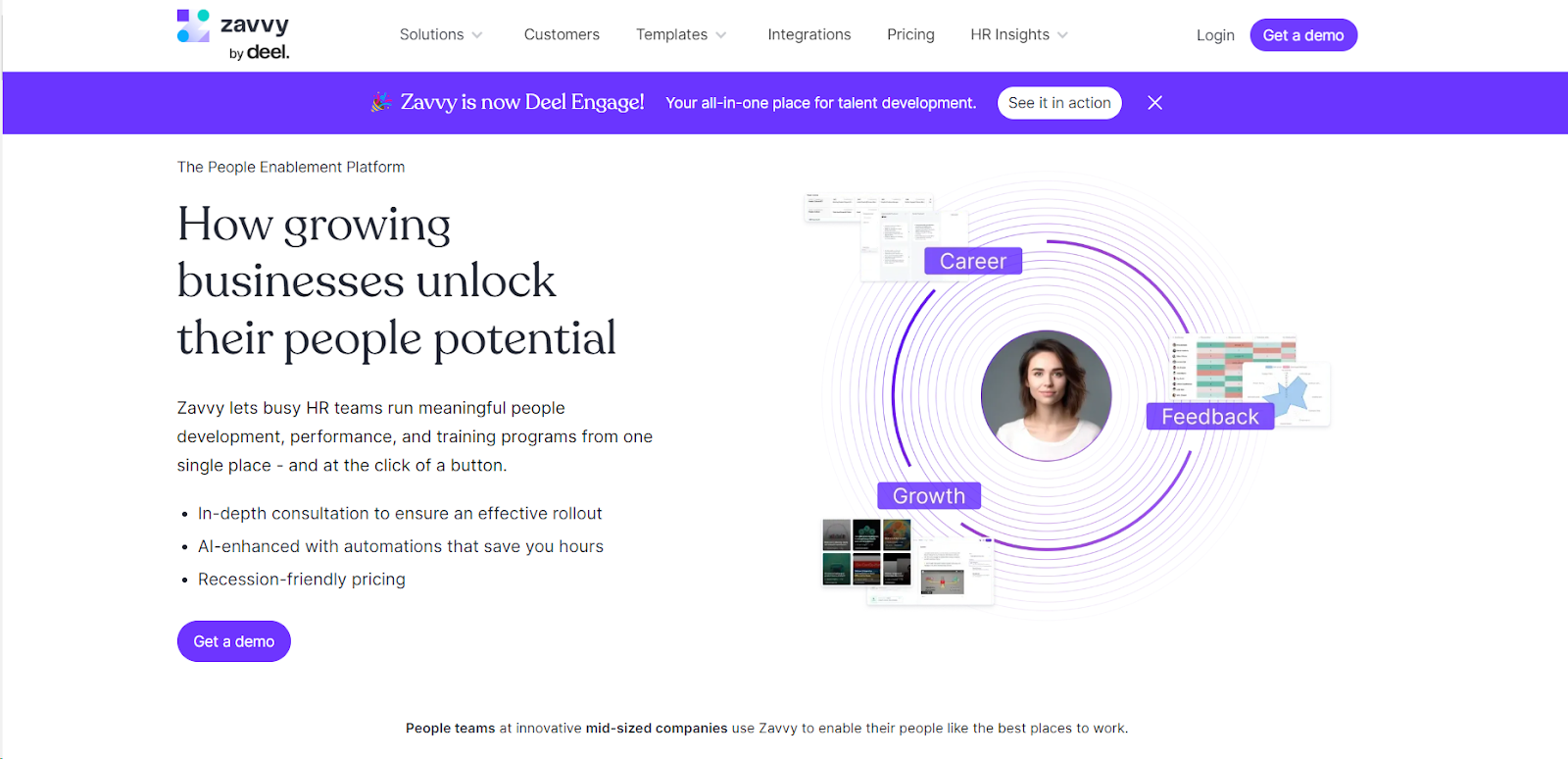Click the Login link
The width and height of the screenshot is (1568, 759).
(1215, 35)
